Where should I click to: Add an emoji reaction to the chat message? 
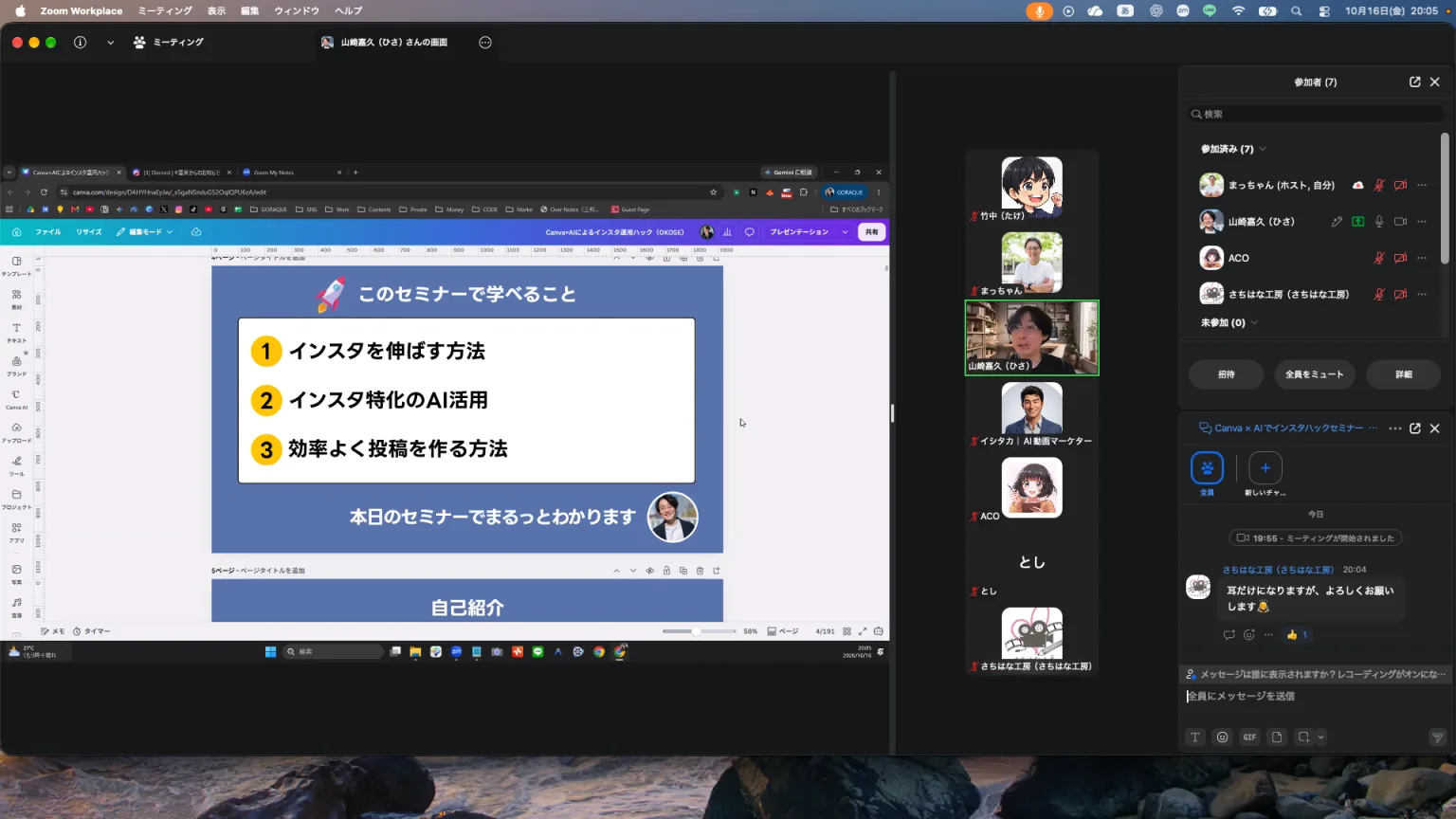click(x=1249, y=634)
